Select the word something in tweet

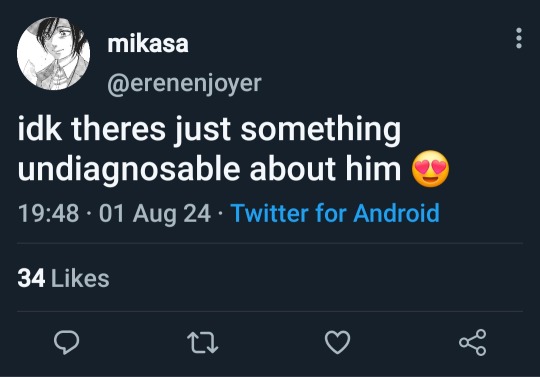point(321,131)
